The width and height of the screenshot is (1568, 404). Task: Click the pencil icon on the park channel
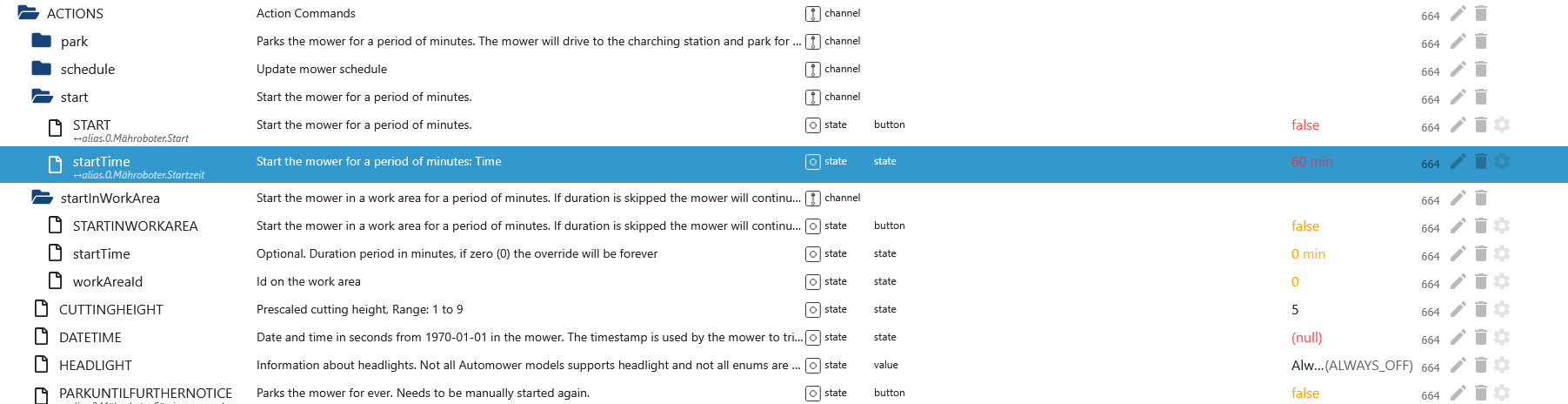click(x=1458, y=41)
